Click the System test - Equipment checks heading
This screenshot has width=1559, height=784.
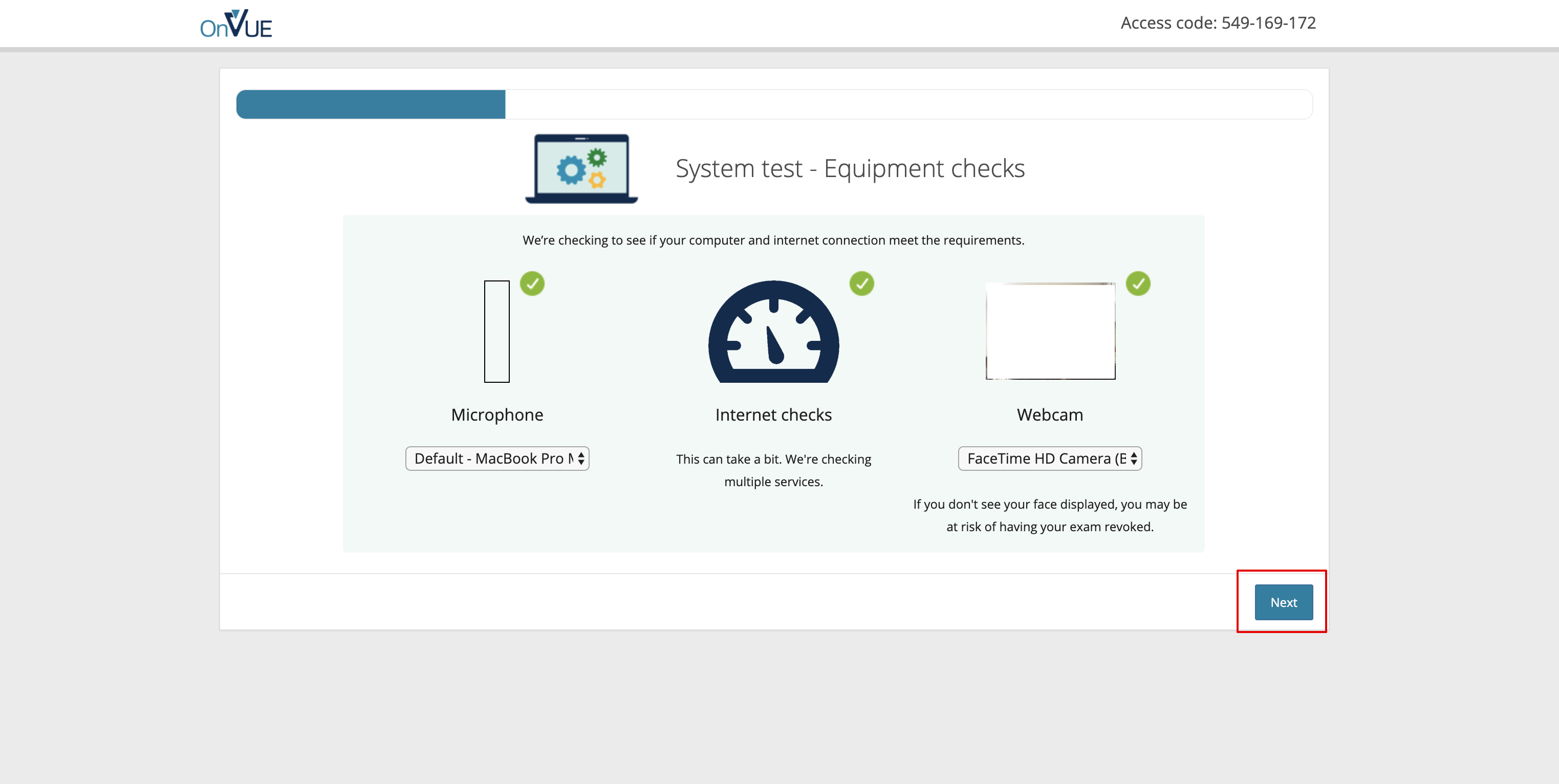pos(850,169)
